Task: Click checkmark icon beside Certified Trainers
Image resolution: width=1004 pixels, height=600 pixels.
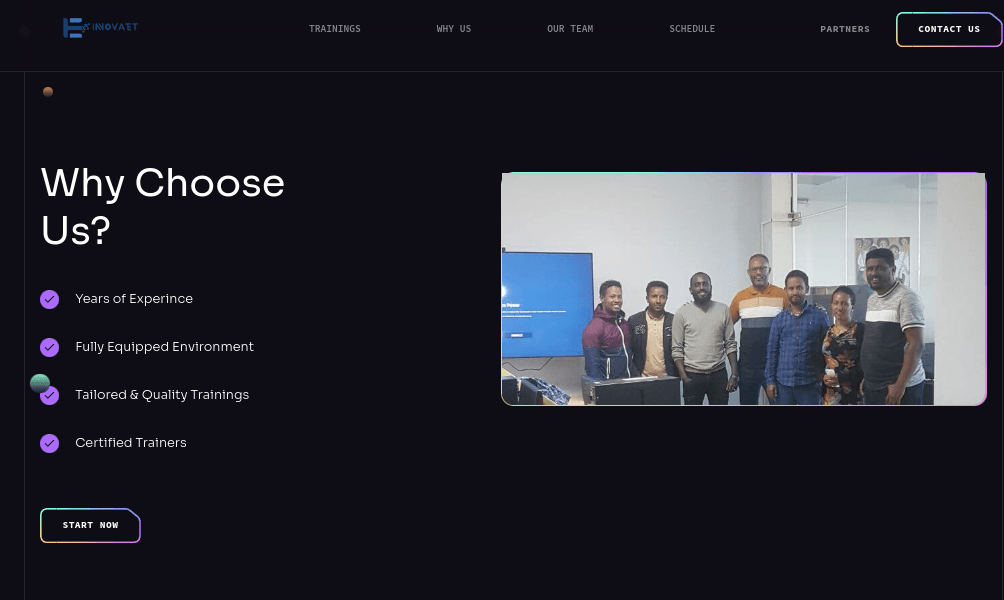Action: pyautogui.click(x=49, y=443)
